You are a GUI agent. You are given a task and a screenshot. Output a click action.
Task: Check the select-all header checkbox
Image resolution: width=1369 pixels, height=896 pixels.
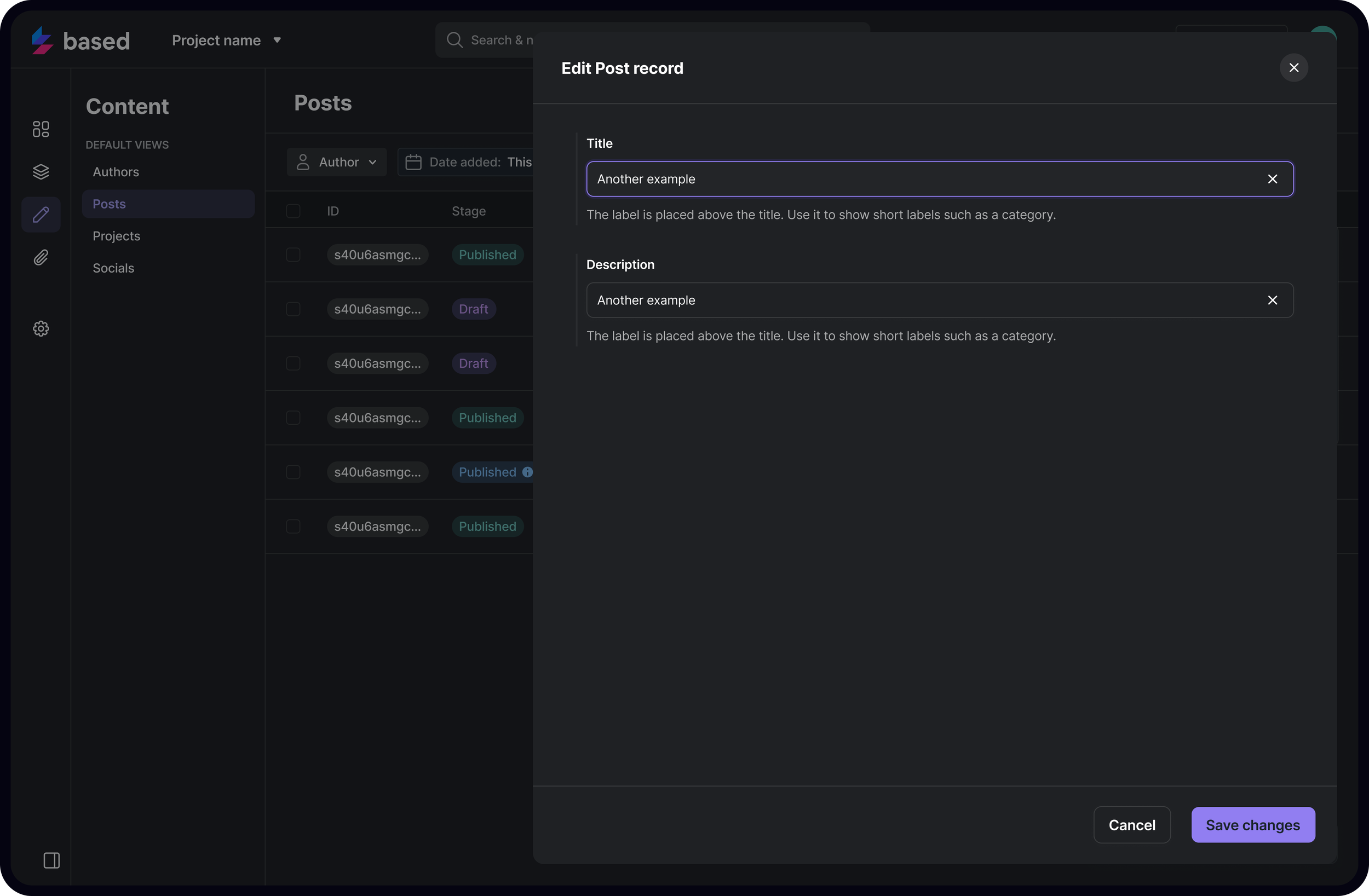point(294,211)
